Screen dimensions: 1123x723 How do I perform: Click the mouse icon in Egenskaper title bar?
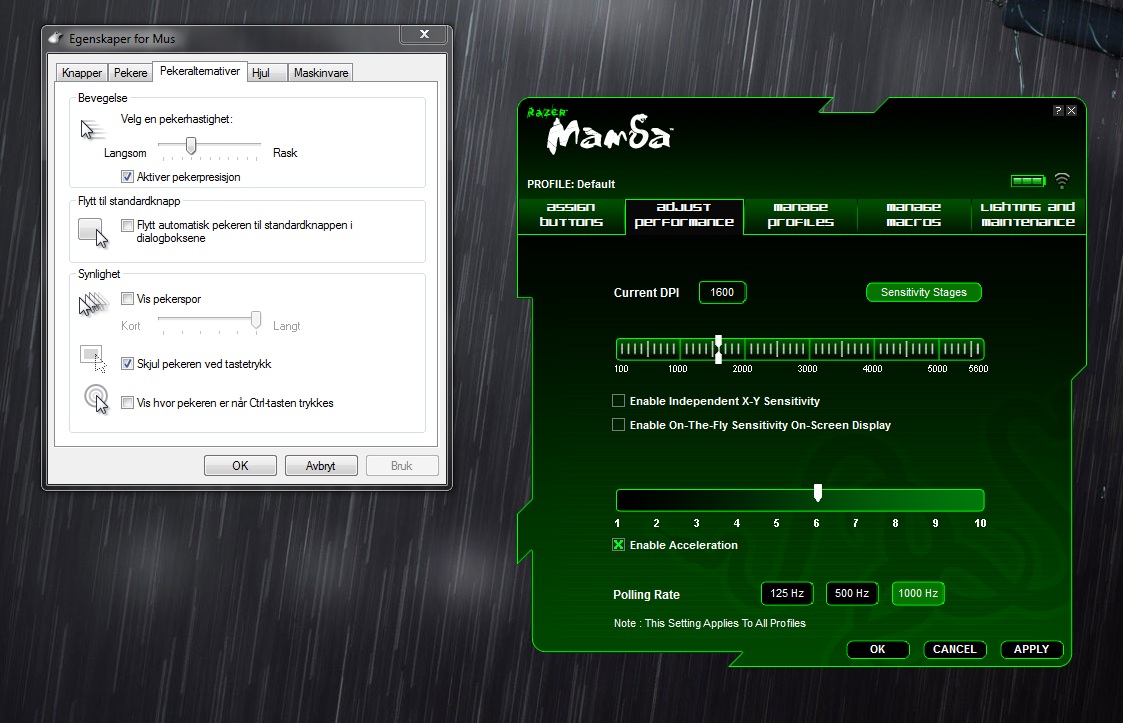[56, 38]
